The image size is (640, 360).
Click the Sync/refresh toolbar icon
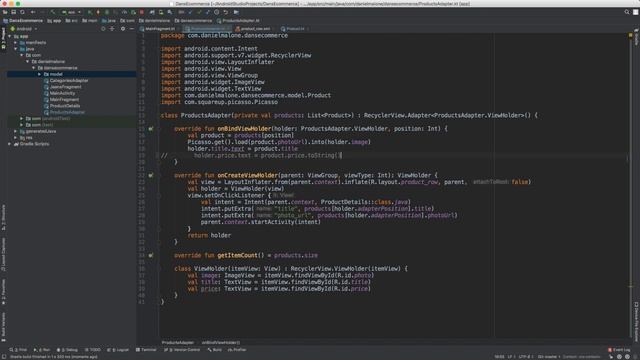(22, 12)
